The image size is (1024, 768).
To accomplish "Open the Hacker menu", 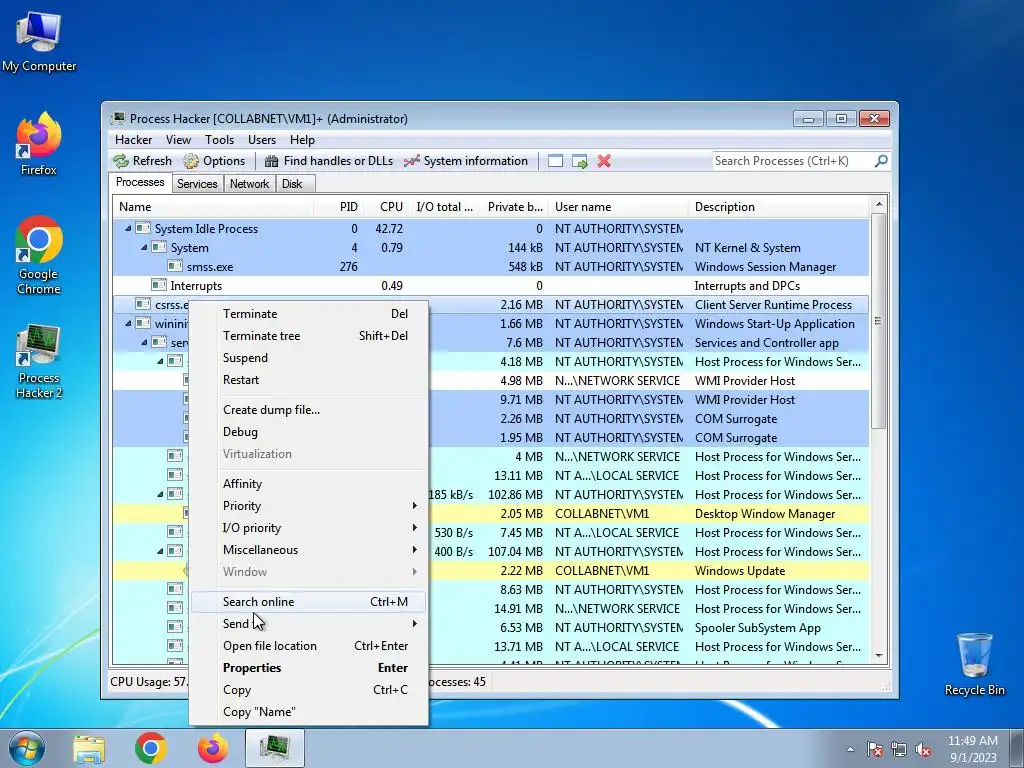I will 133,140.
